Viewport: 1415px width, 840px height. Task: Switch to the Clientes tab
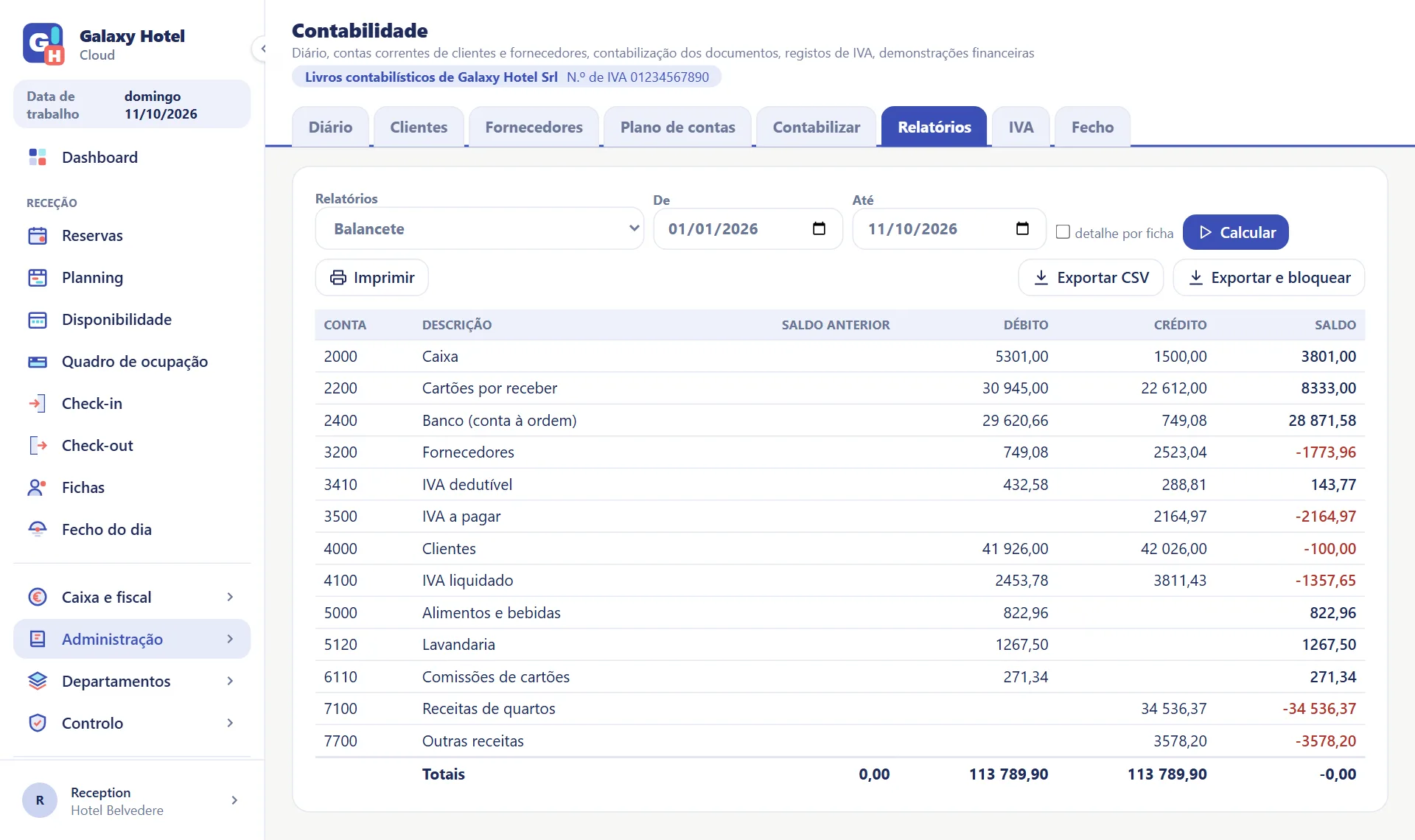coord(419,127)
